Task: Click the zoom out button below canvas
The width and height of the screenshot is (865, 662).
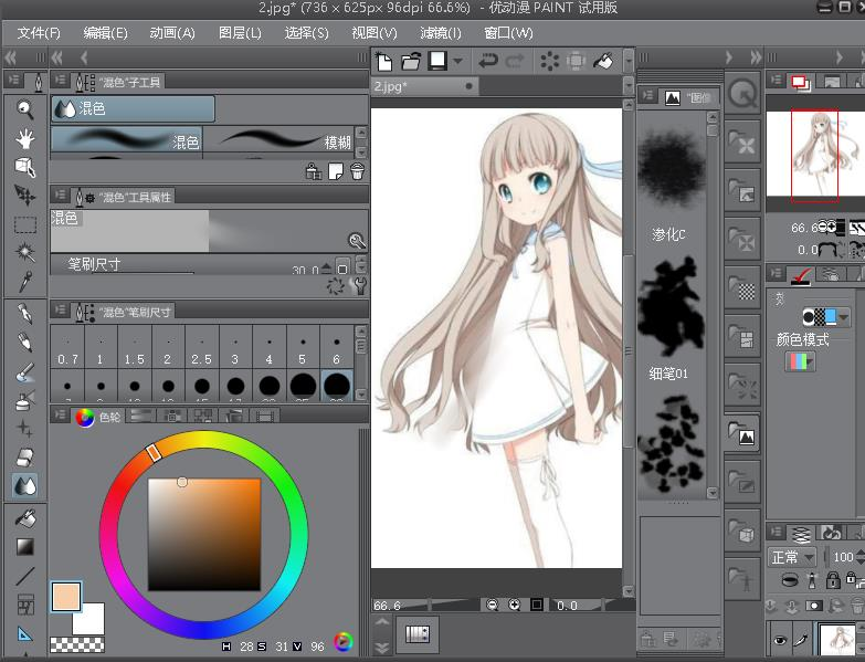Action: click(x=492, y=605)
